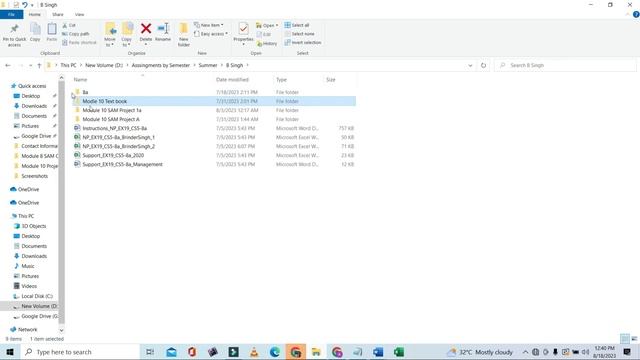
Task: Open Quick access in sidebar
Action: point(32,86)
